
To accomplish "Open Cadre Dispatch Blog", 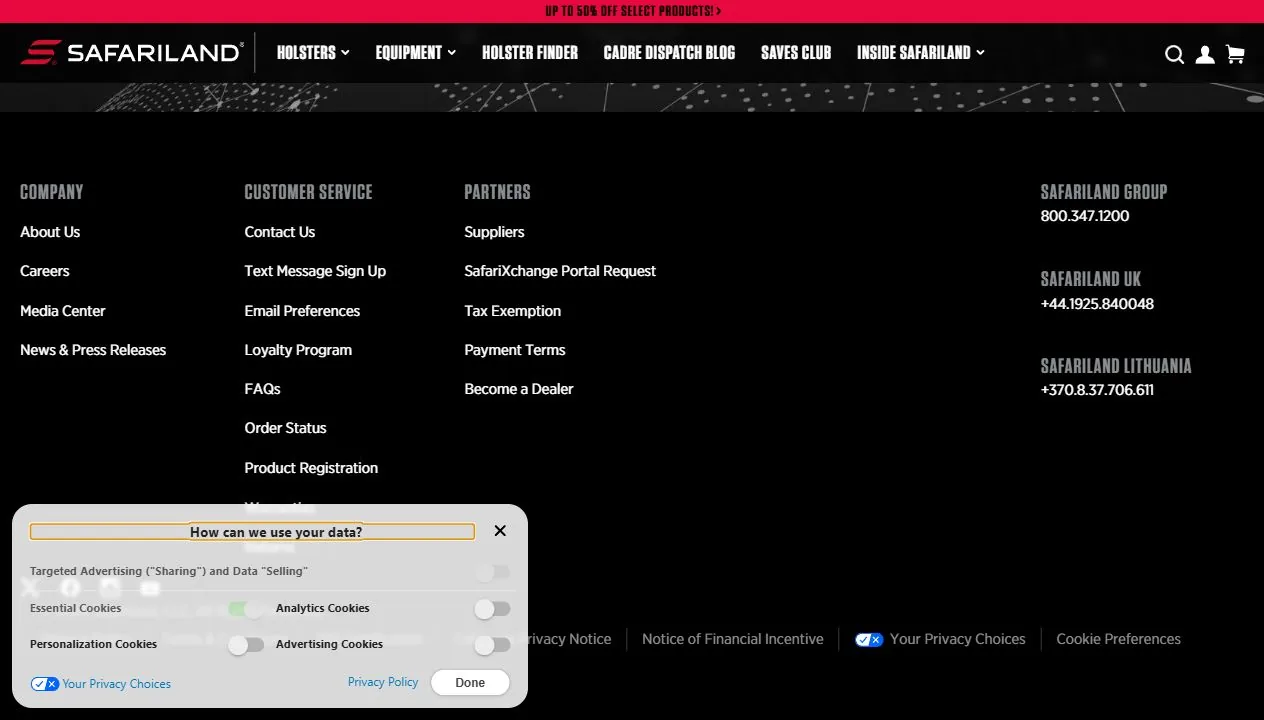I will tap(669, 52).
